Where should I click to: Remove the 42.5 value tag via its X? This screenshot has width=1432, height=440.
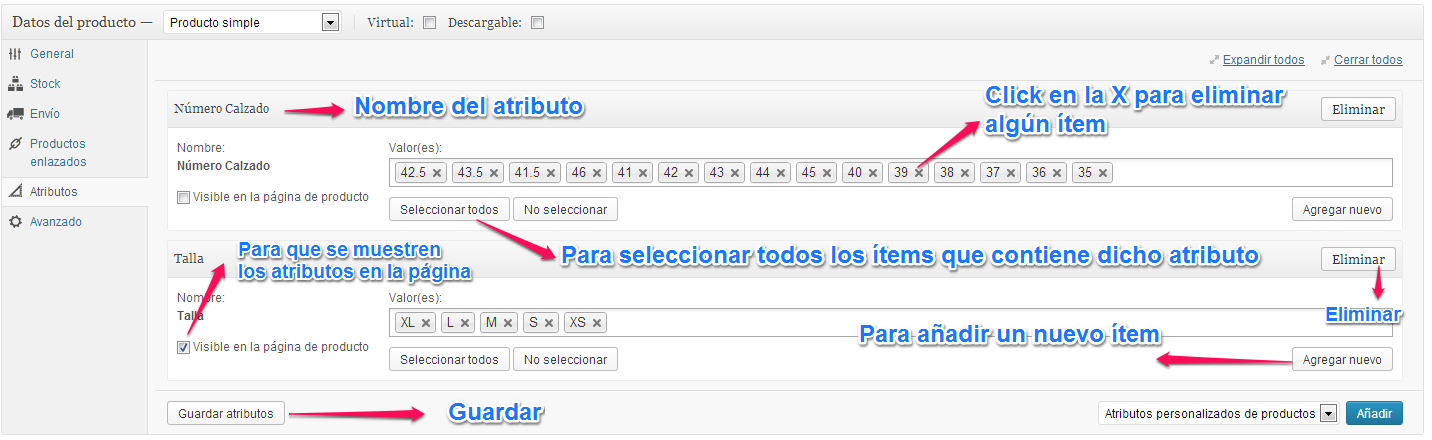click(x=436, y=173)
